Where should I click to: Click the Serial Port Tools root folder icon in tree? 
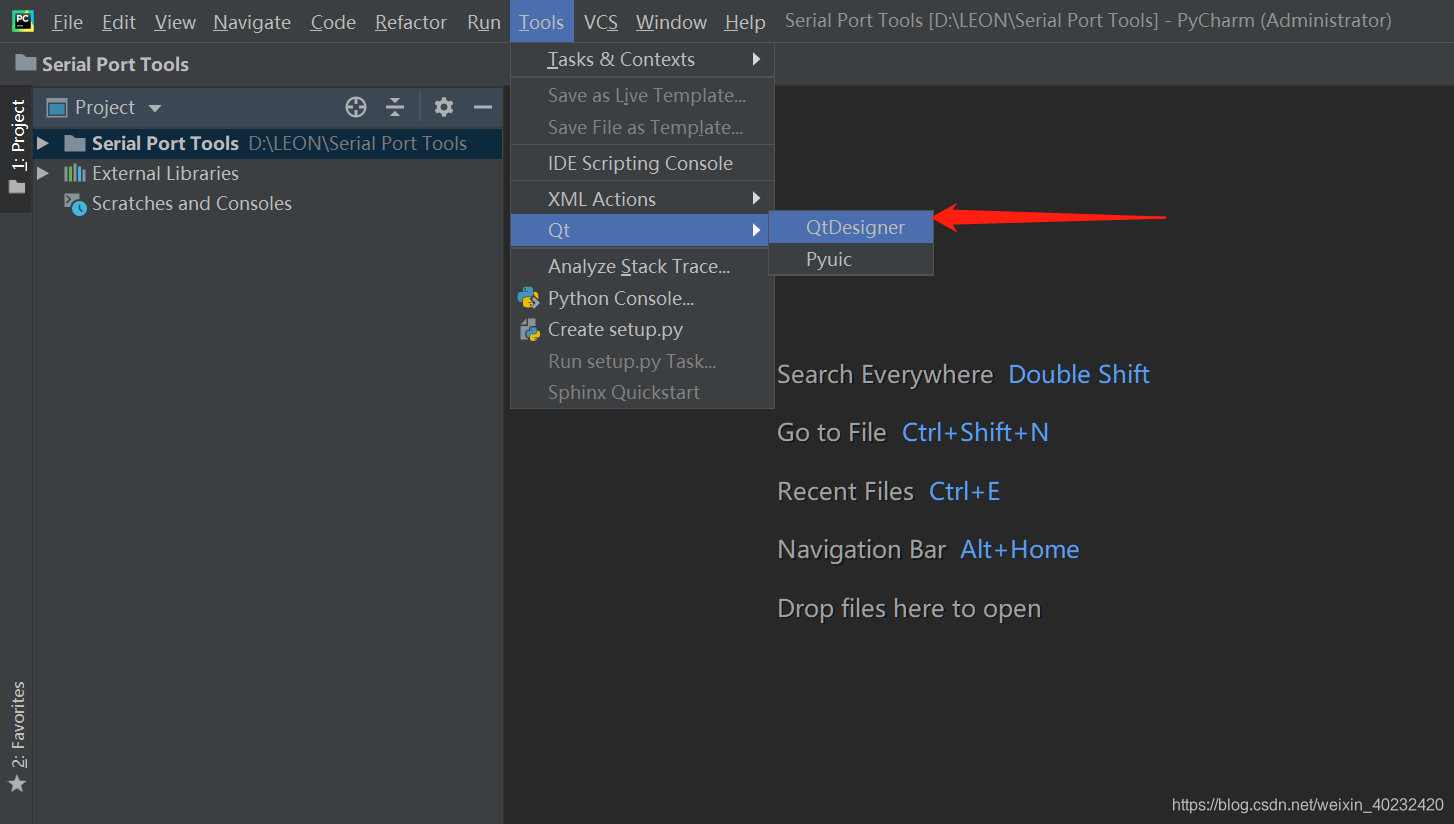point(75,143)
